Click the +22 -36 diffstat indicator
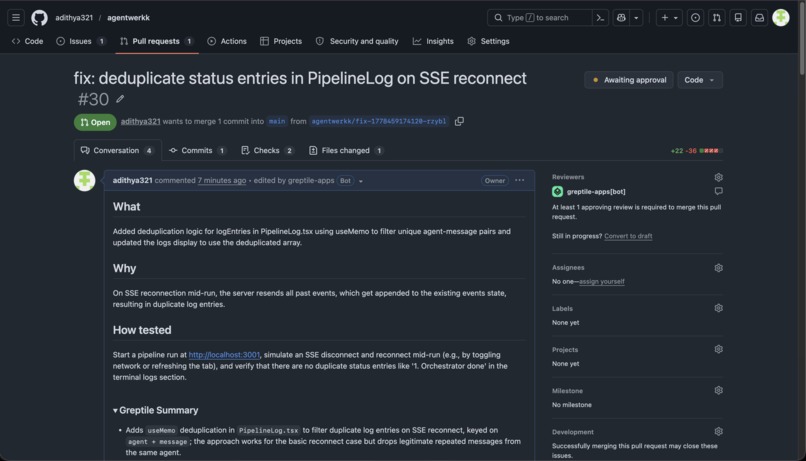Image resolution: width=806 pixels, height=461 pixels. coord(697,151)
